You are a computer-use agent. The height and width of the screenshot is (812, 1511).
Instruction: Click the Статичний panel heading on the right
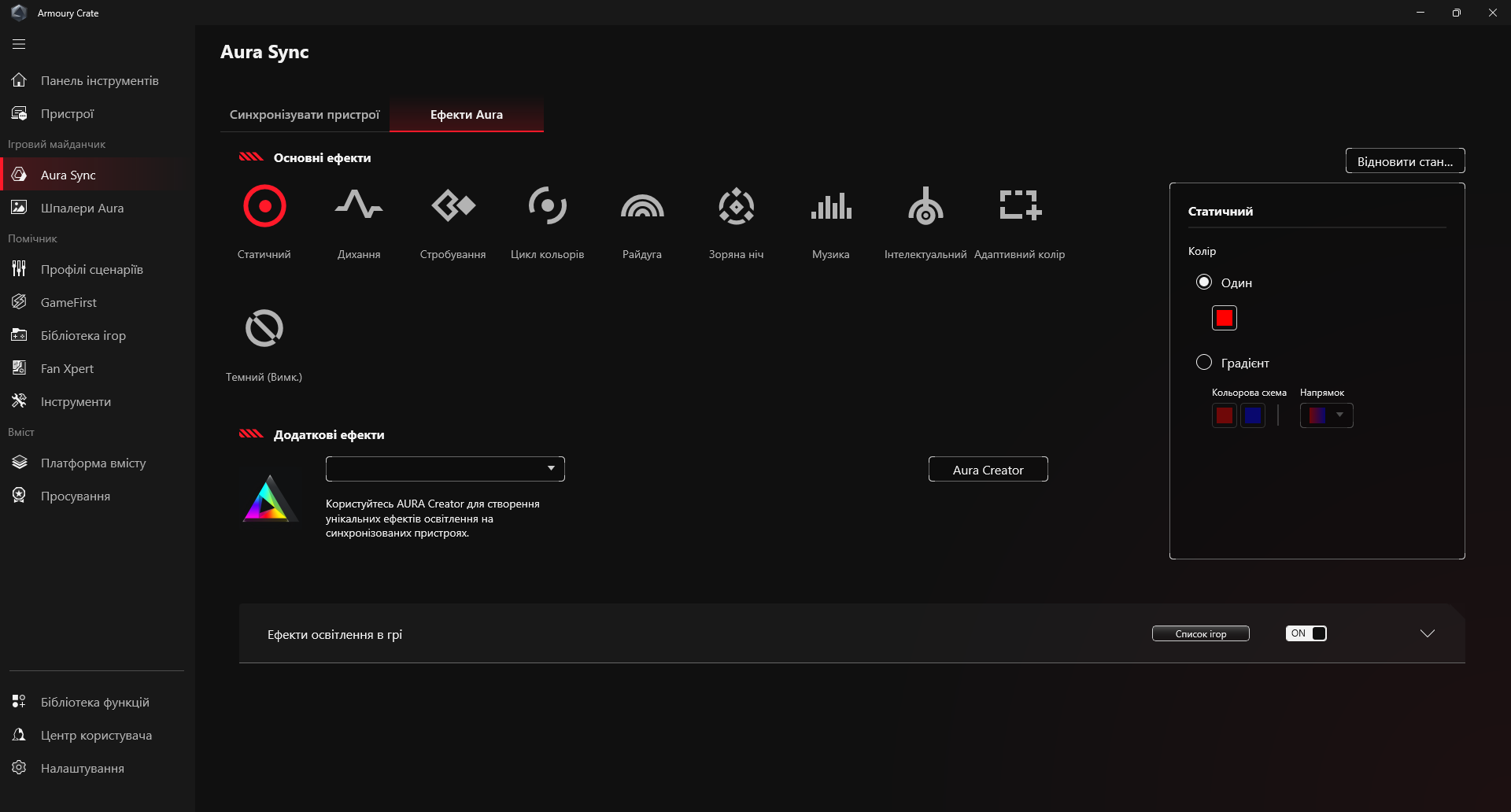point(1221,211)
